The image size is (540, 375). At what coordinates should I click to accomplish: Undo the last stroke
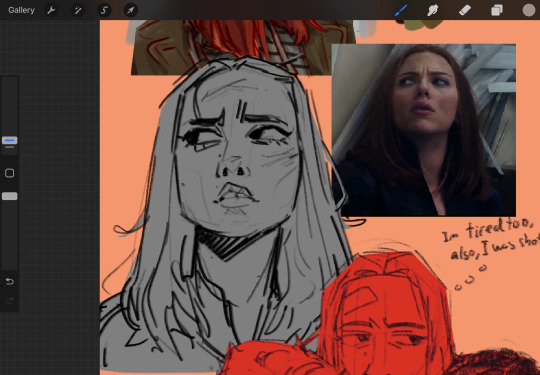(10, 282)
